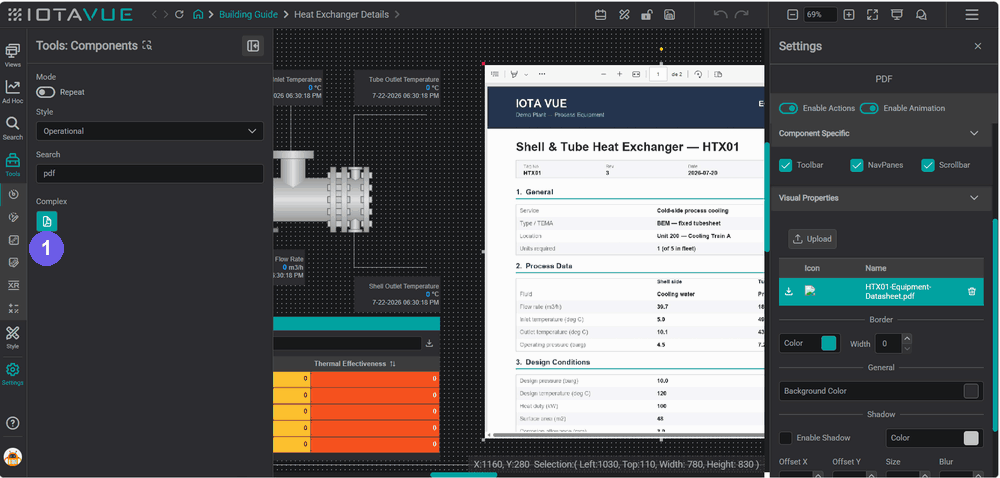The width and height of the screenshot is (1000, 478).
Task: Go to home via house icon
Action: tap(198, 15)
